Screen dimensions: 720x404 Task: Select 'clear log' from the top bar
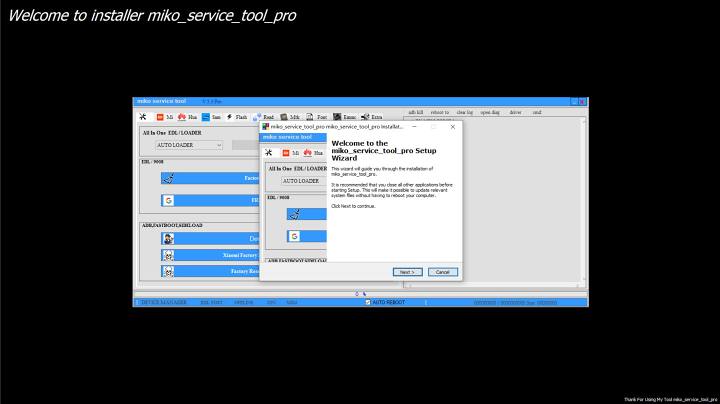point(465,112)
